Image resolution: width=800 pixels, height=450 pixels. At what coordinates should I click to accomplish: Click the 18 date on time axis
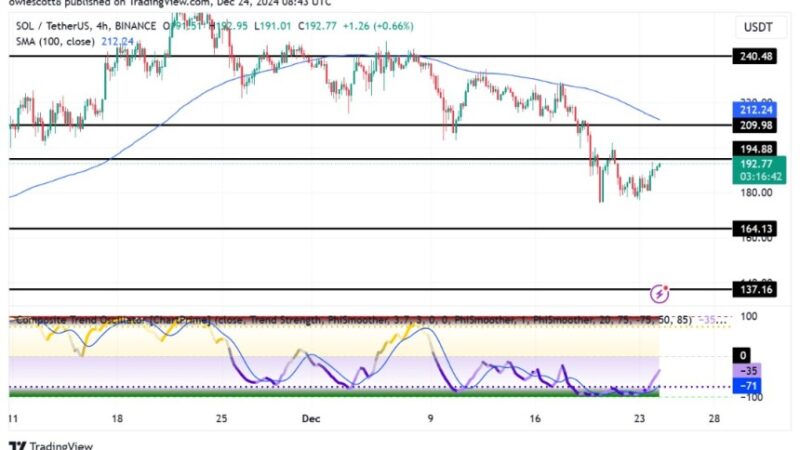(x=117, y=419)
